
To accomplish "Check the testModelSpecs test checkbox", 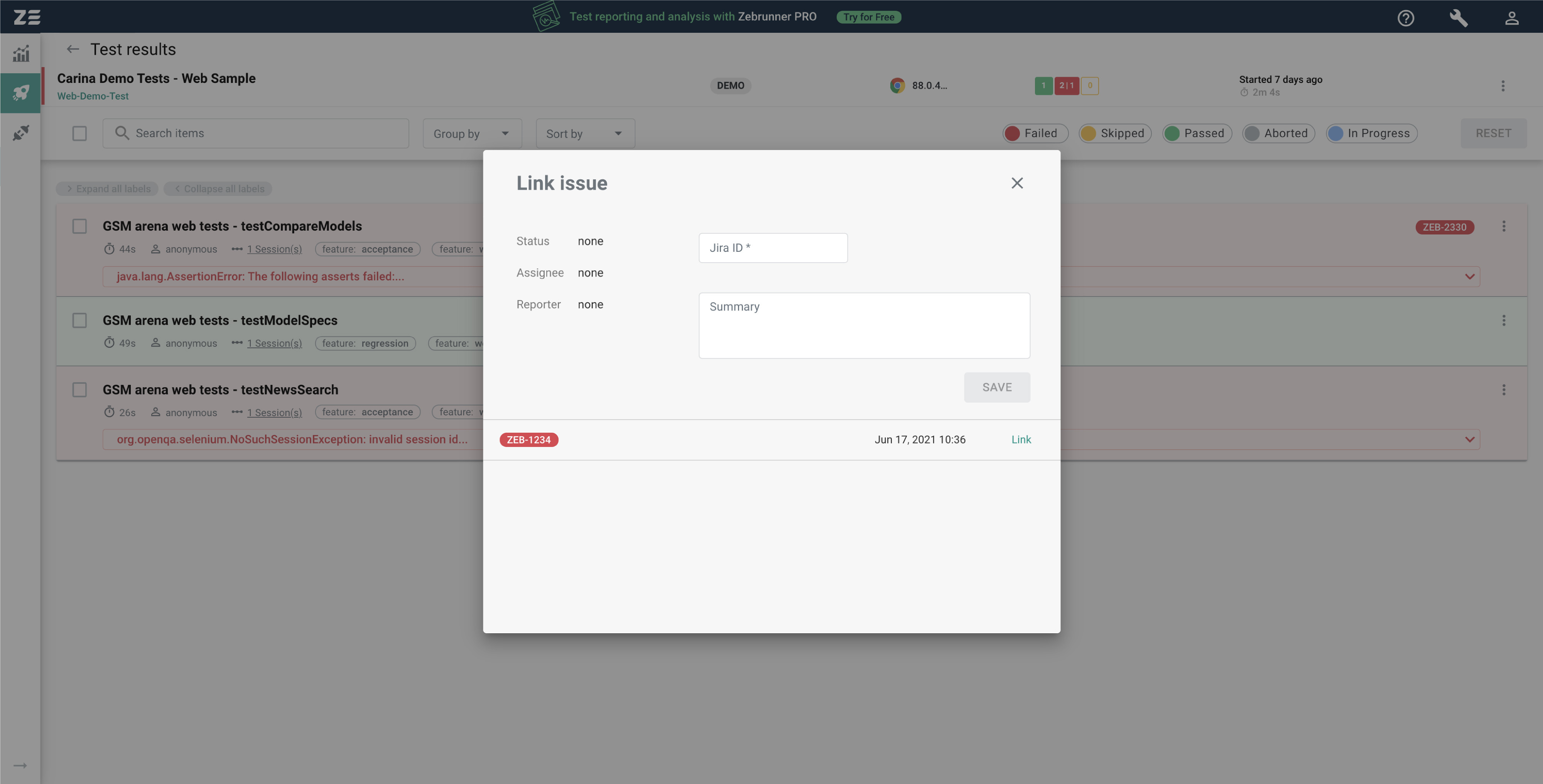I will click(x=79, y=320).
